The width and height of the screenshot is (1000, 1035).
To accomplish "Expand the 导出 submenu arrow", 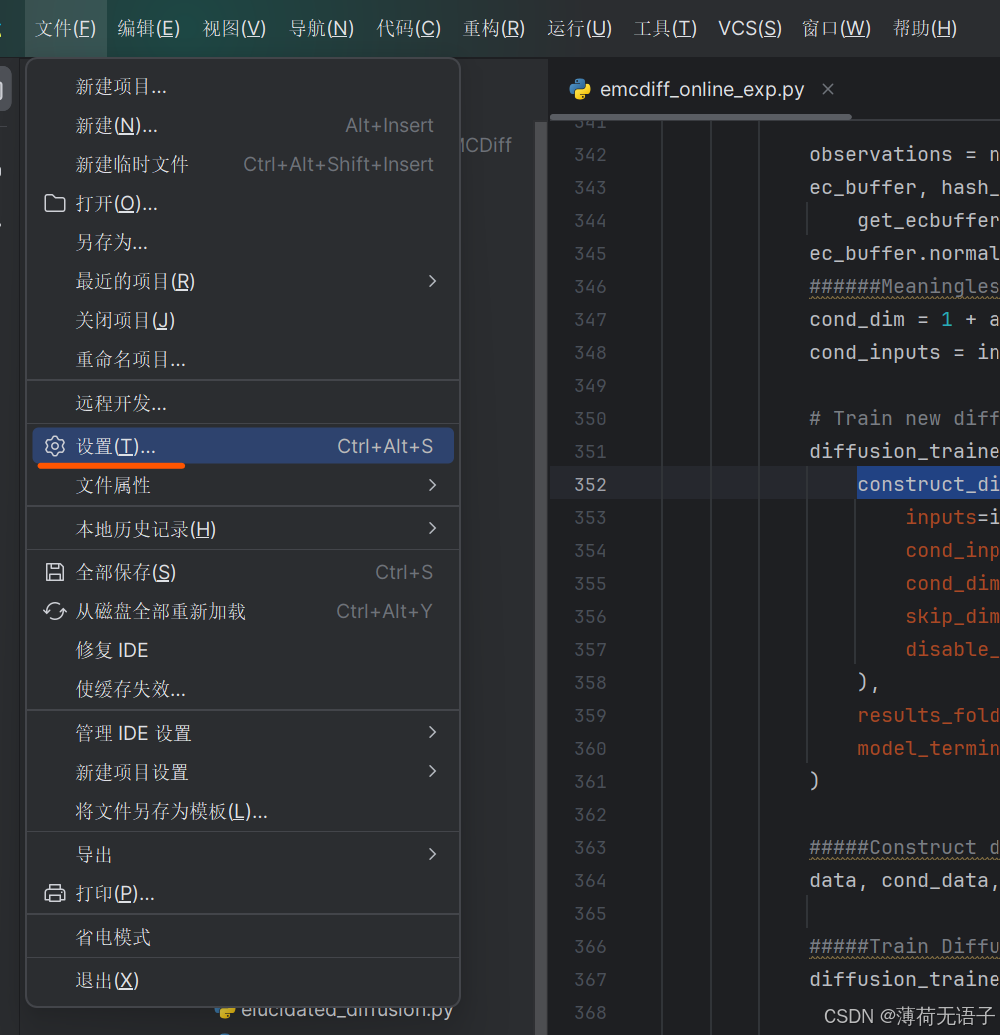I will pos(432,854).
